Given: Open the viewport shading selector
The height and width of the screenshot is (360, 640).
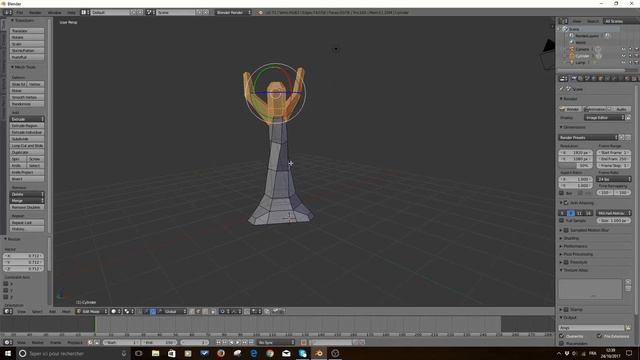Looking at the screenshot, I should point(116,311).
